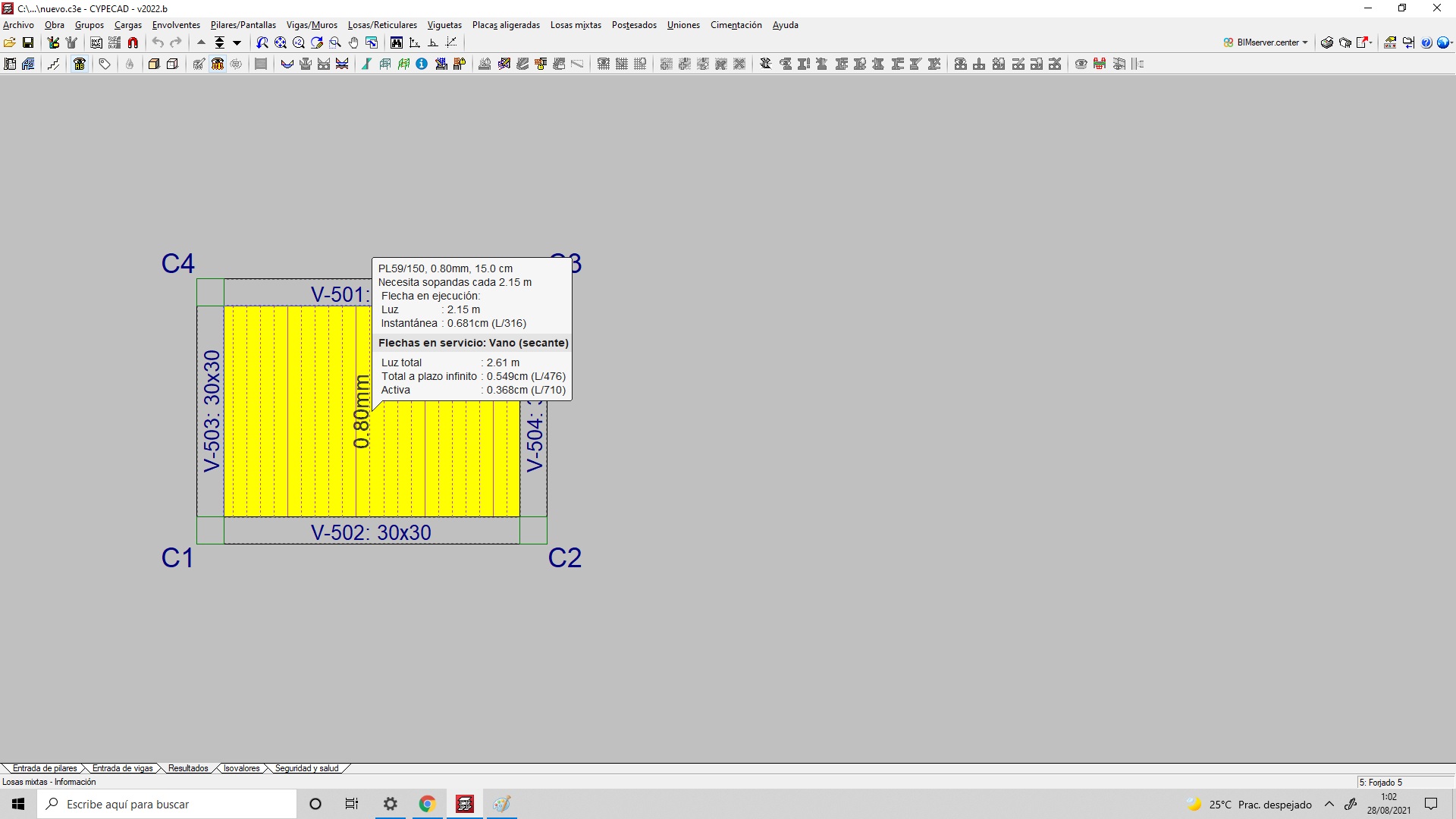Open the Vigas/Muros menu
Screen dimensions: 1456x819
click(x=312, y=25)
